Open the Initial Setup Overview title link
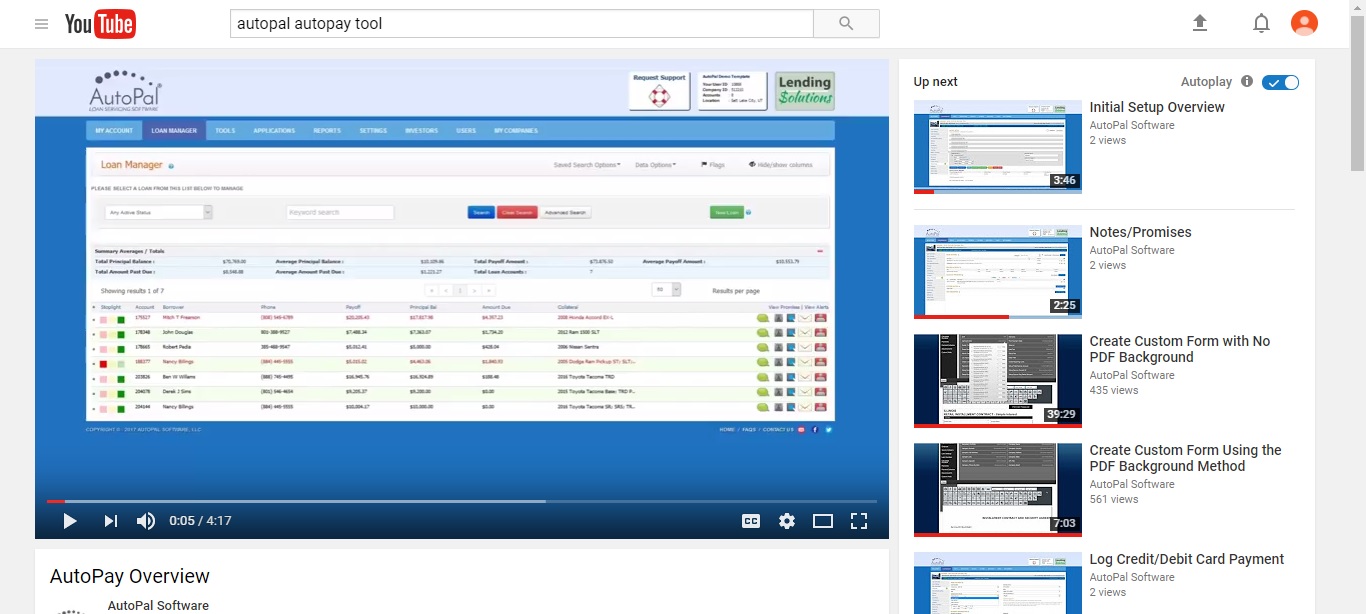1366x614 pixels. click(x=1157, y=107)
